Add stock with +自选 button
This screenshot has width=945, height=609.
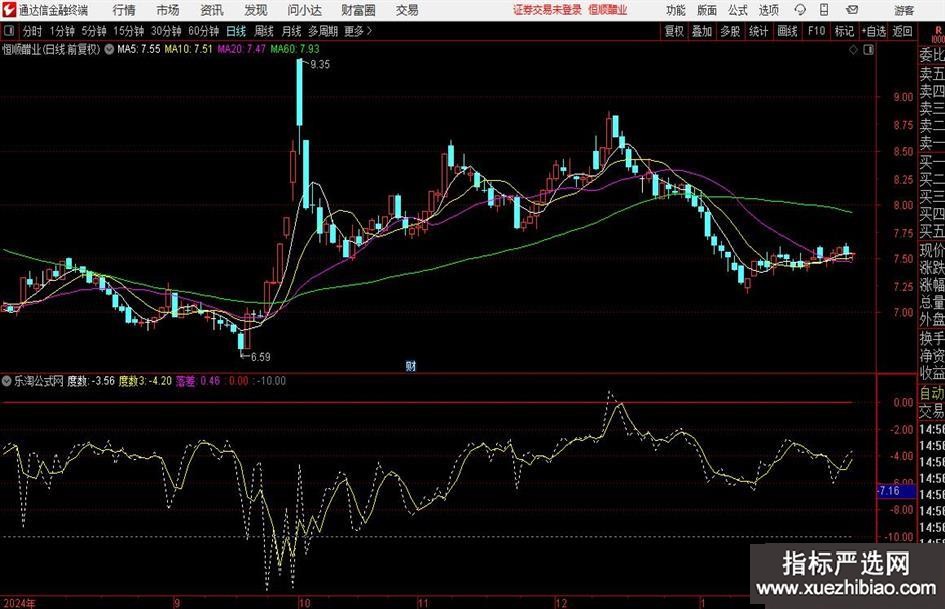point(874,31)
